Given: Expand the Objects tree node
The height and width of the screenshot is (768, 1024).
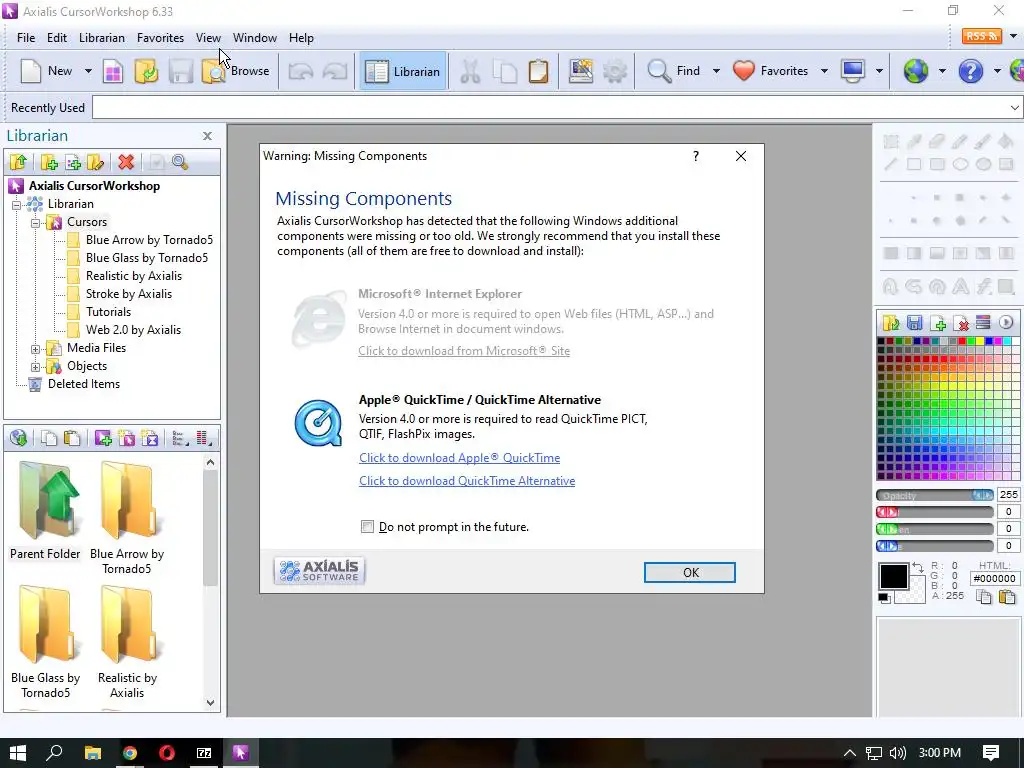Looking at the screenshot, I should click(35, 367).
